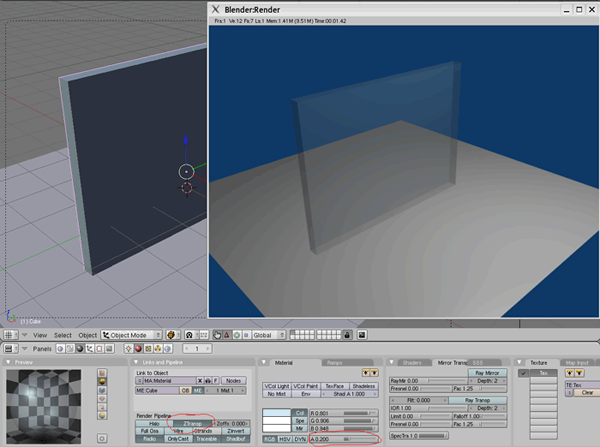Click the Nodes button

pos(236,380)
